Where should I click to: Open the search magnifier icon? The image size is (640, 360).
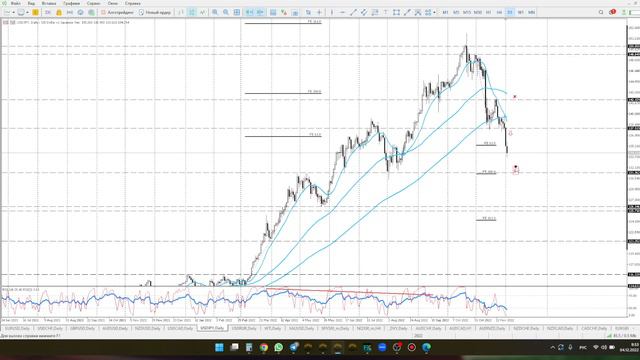[601, 12]
